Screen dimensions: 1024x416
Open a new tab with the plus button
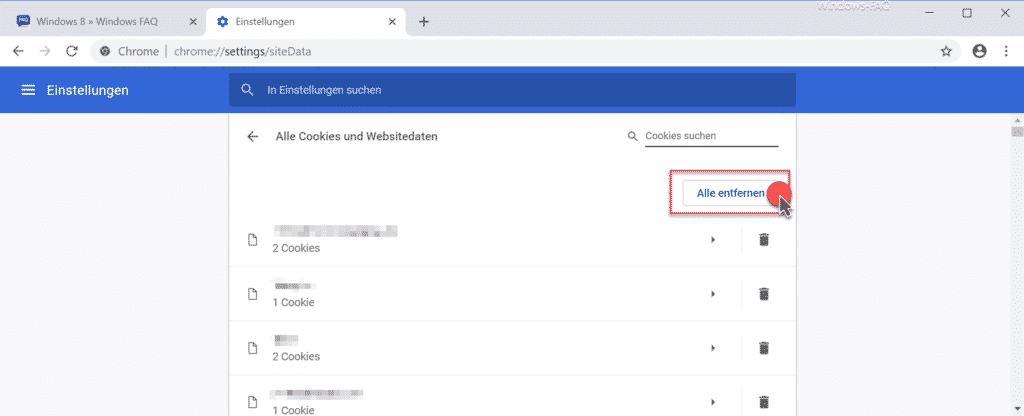point(423,22)
